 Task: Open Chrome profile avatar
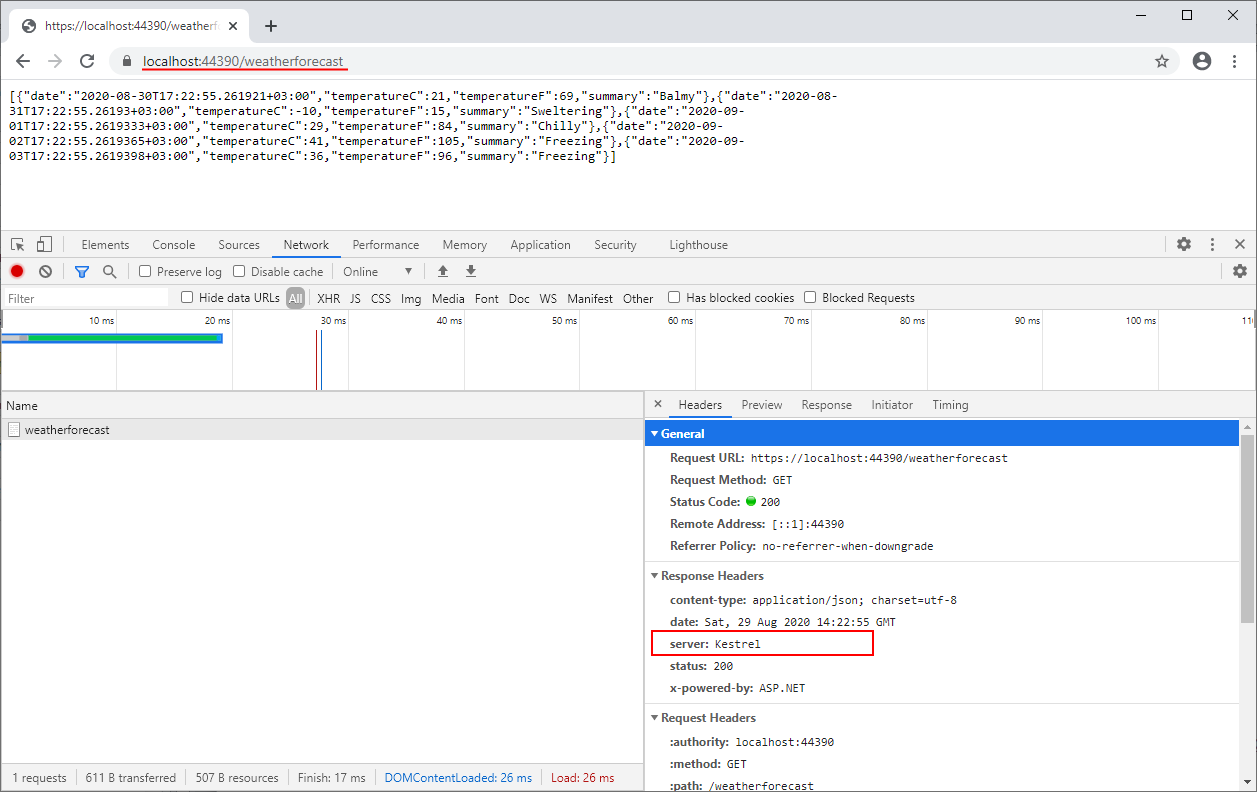click(1202, 61)
